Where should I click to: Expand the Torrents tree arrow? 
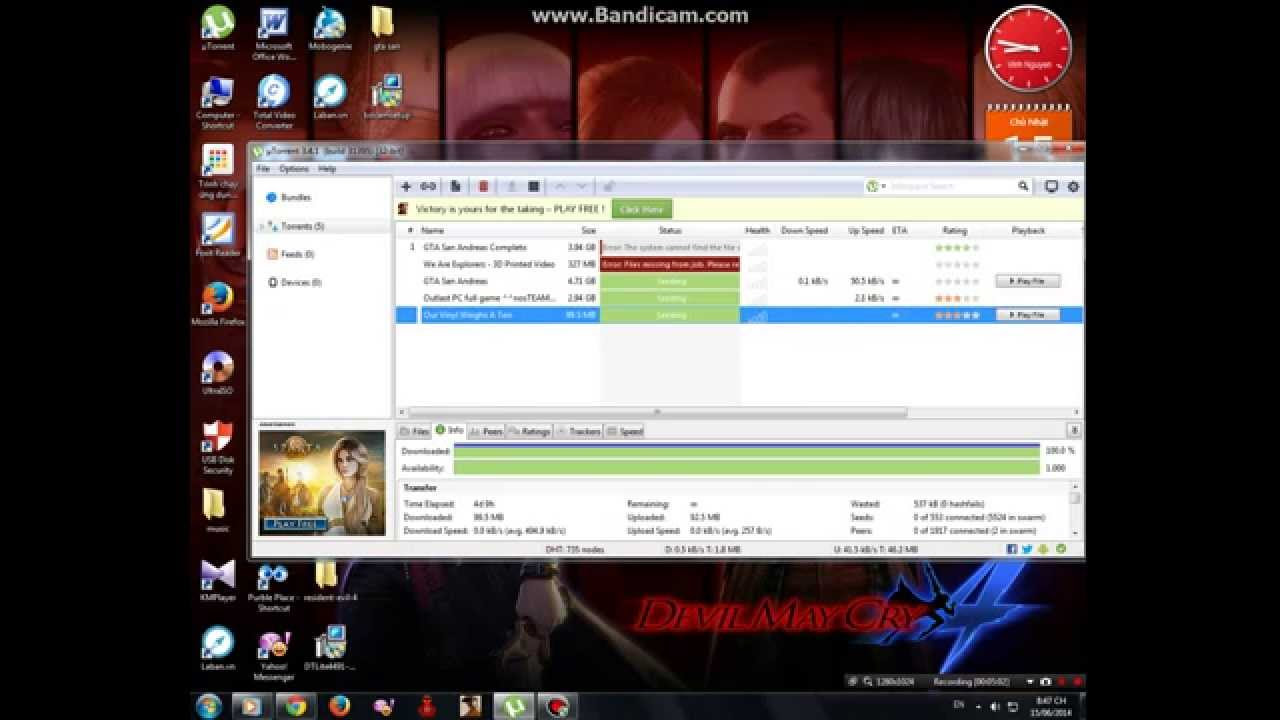click(x=262, y=226)
